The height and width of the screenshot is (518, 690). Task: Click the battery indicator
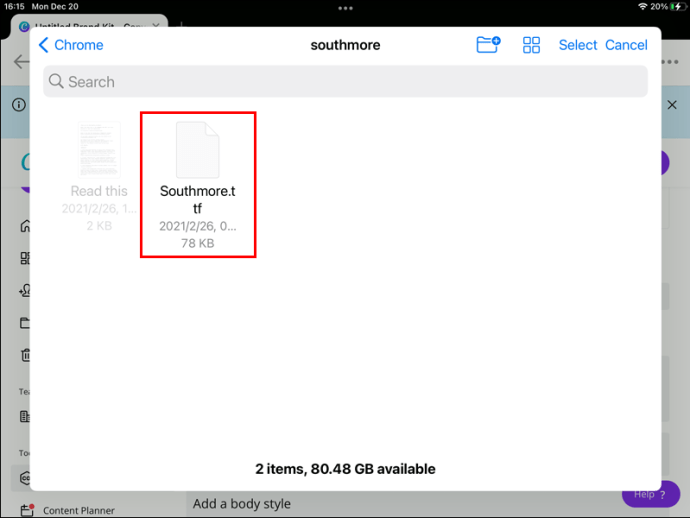pos(678,6)
